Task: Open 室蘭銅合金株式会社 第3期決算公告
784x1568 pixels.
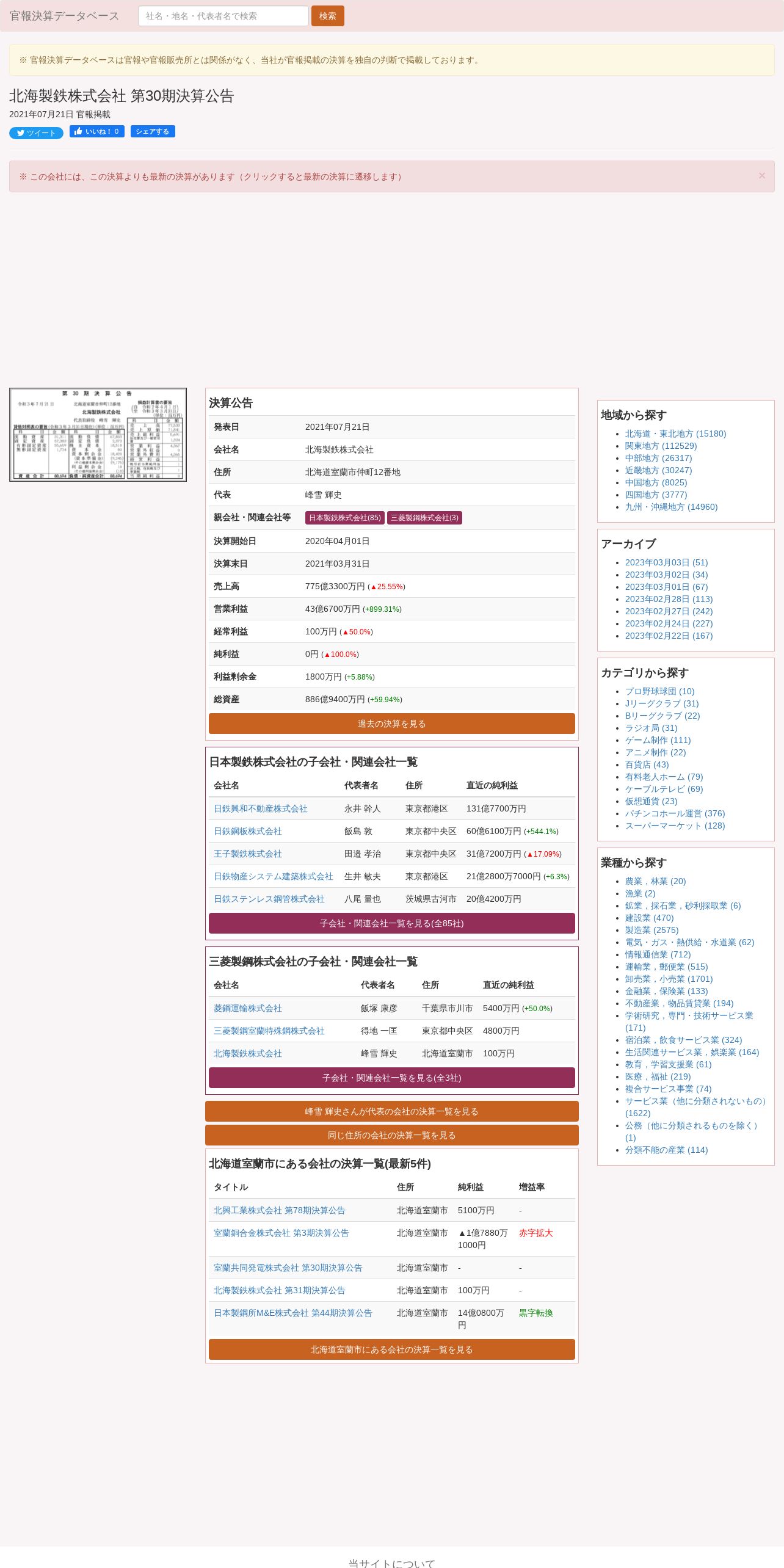Action: point(281,1233)
